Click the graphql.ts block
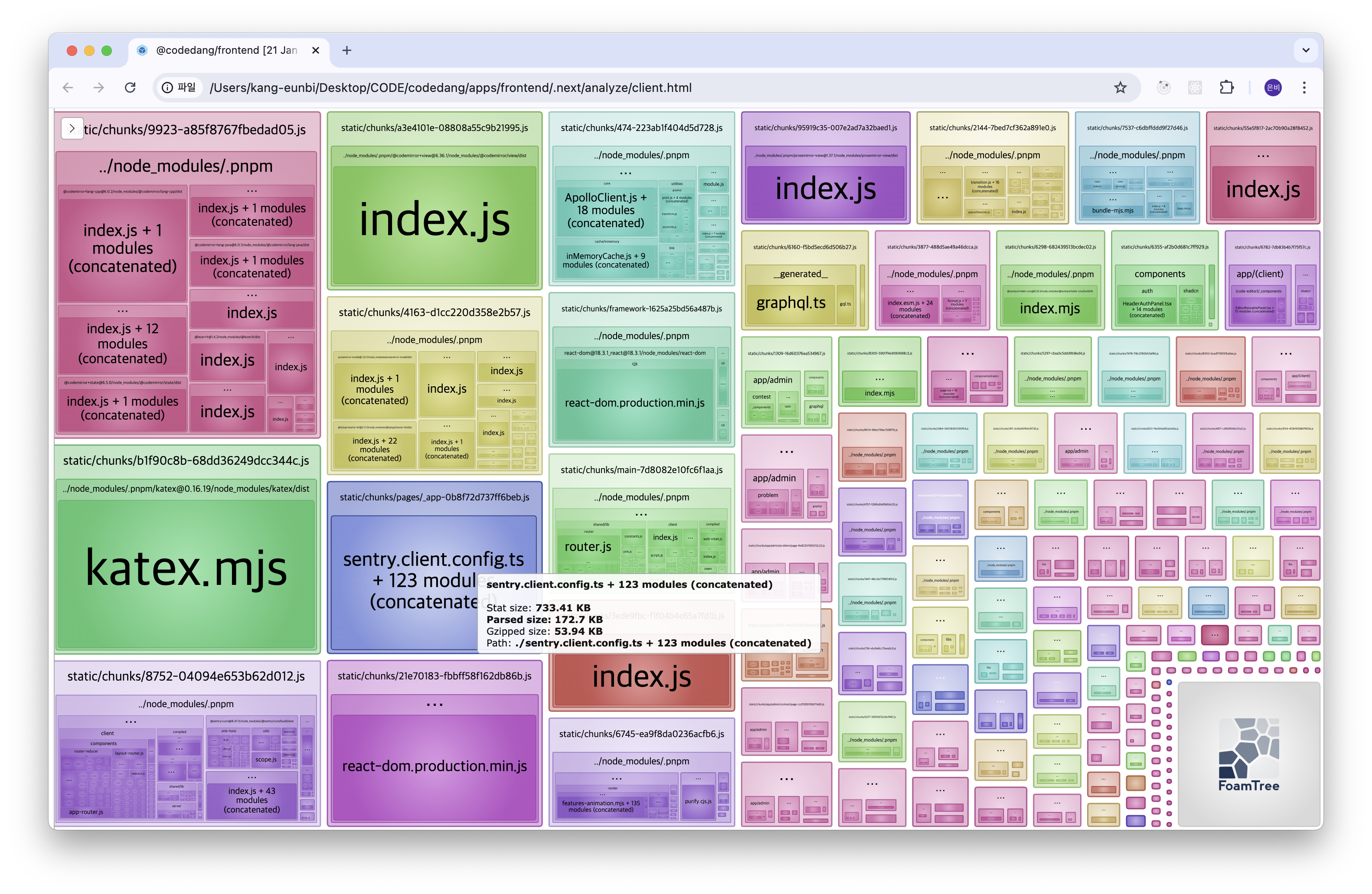This screenshot has width=1372, height=894. (791, 303)
